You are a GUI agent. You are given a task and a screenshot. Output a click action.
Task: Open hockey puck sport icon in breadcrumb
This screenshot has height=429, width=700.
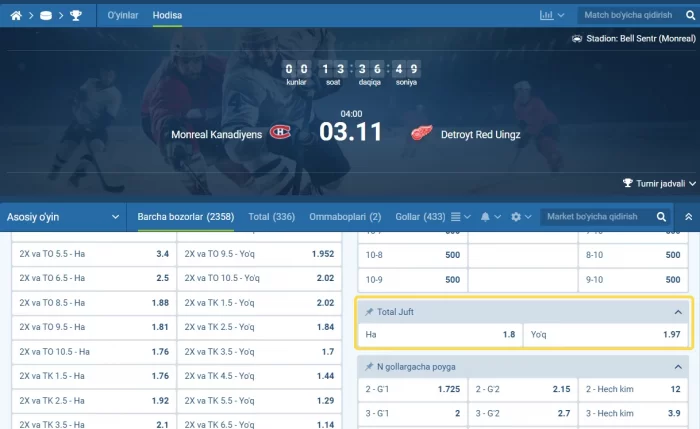coord(46,16)
